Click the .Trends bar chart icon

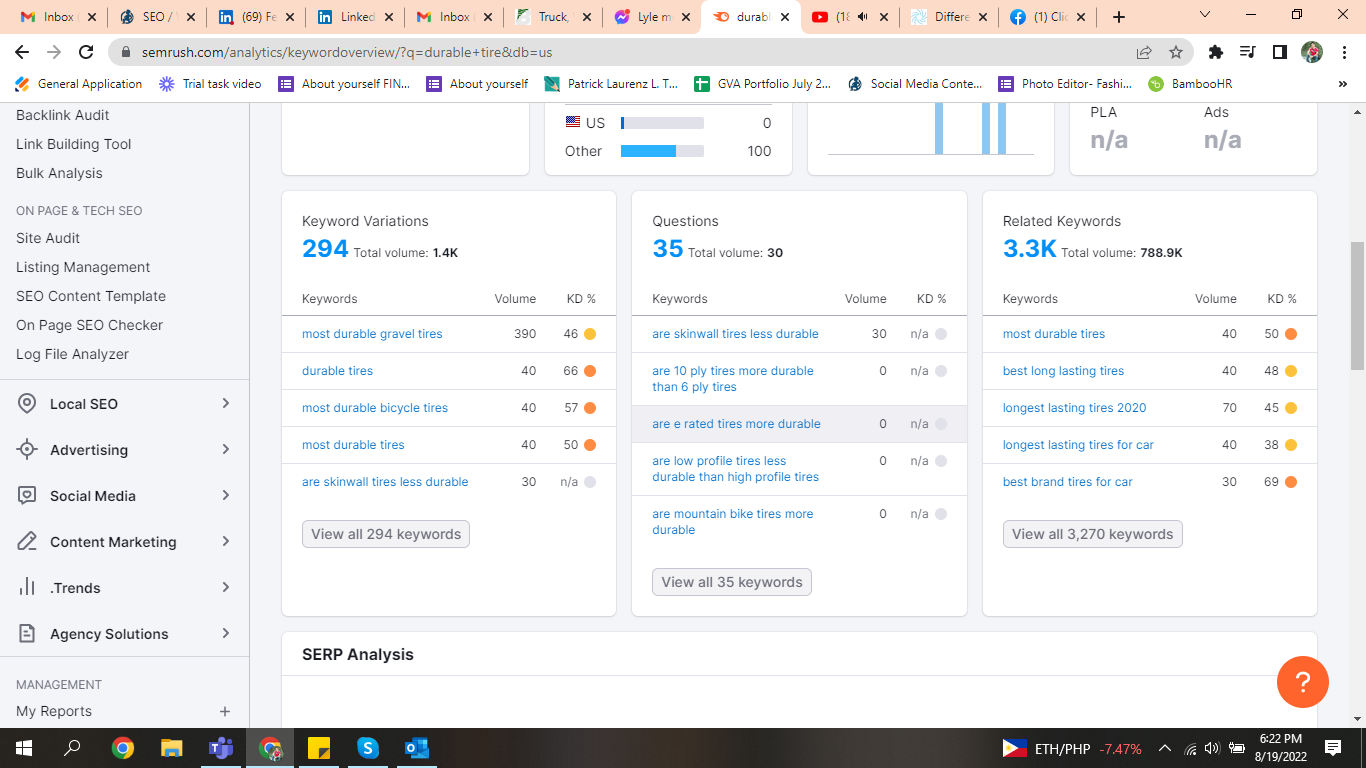[28, 588]
